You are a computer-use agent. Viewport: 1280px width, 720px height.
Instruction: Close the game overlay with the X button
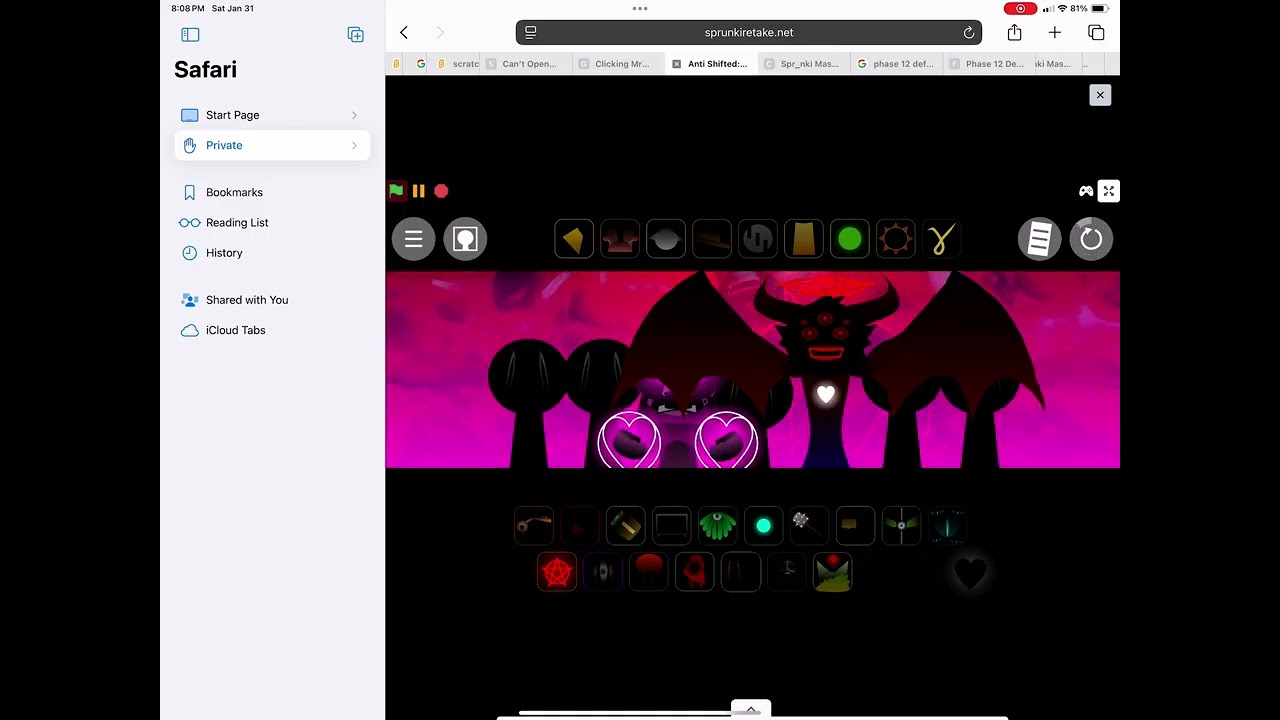tap(1100, 95)
